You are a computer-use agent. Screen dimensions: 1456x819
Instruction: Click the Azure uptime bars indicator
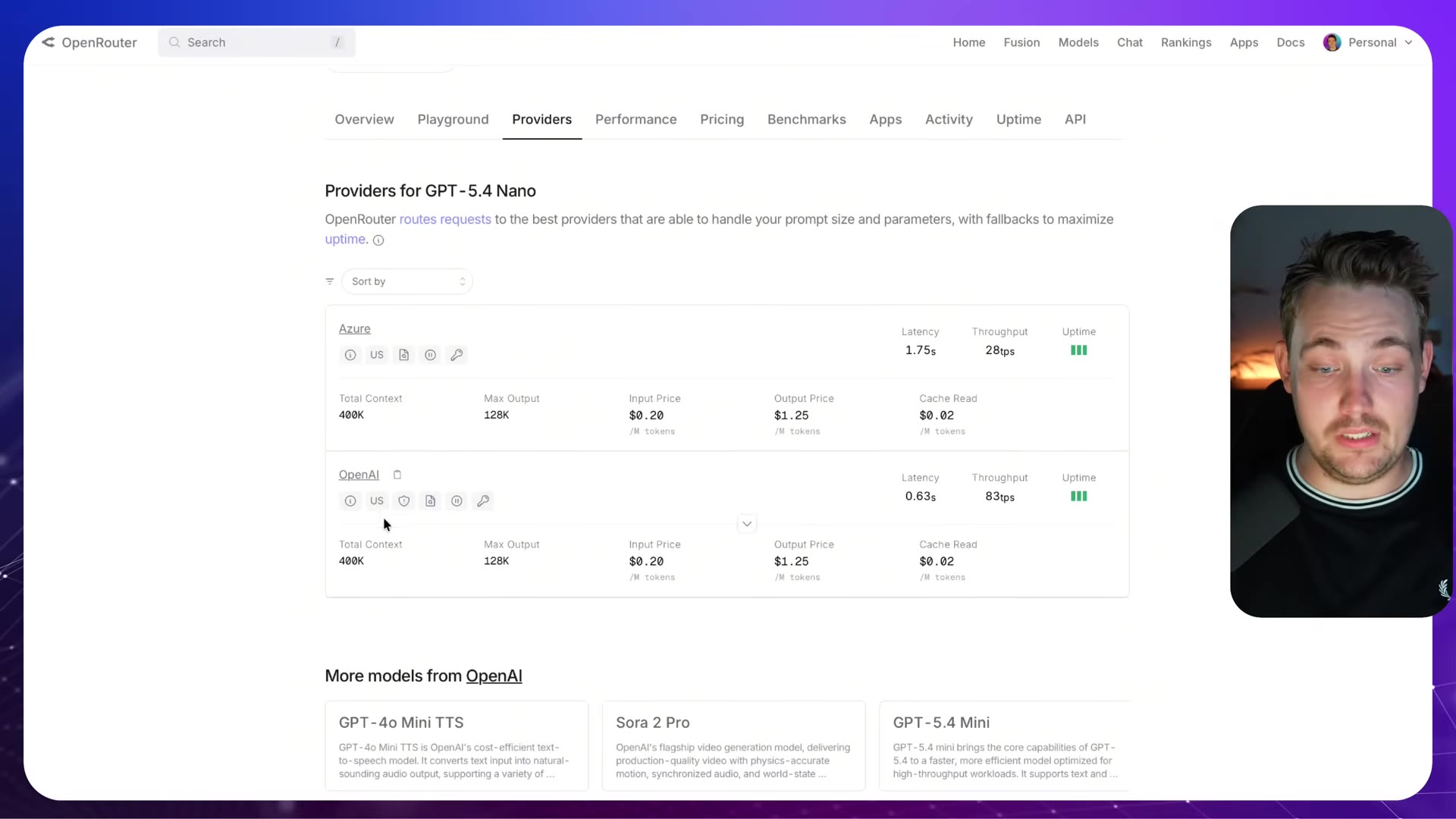click(x=1079, y=350)
